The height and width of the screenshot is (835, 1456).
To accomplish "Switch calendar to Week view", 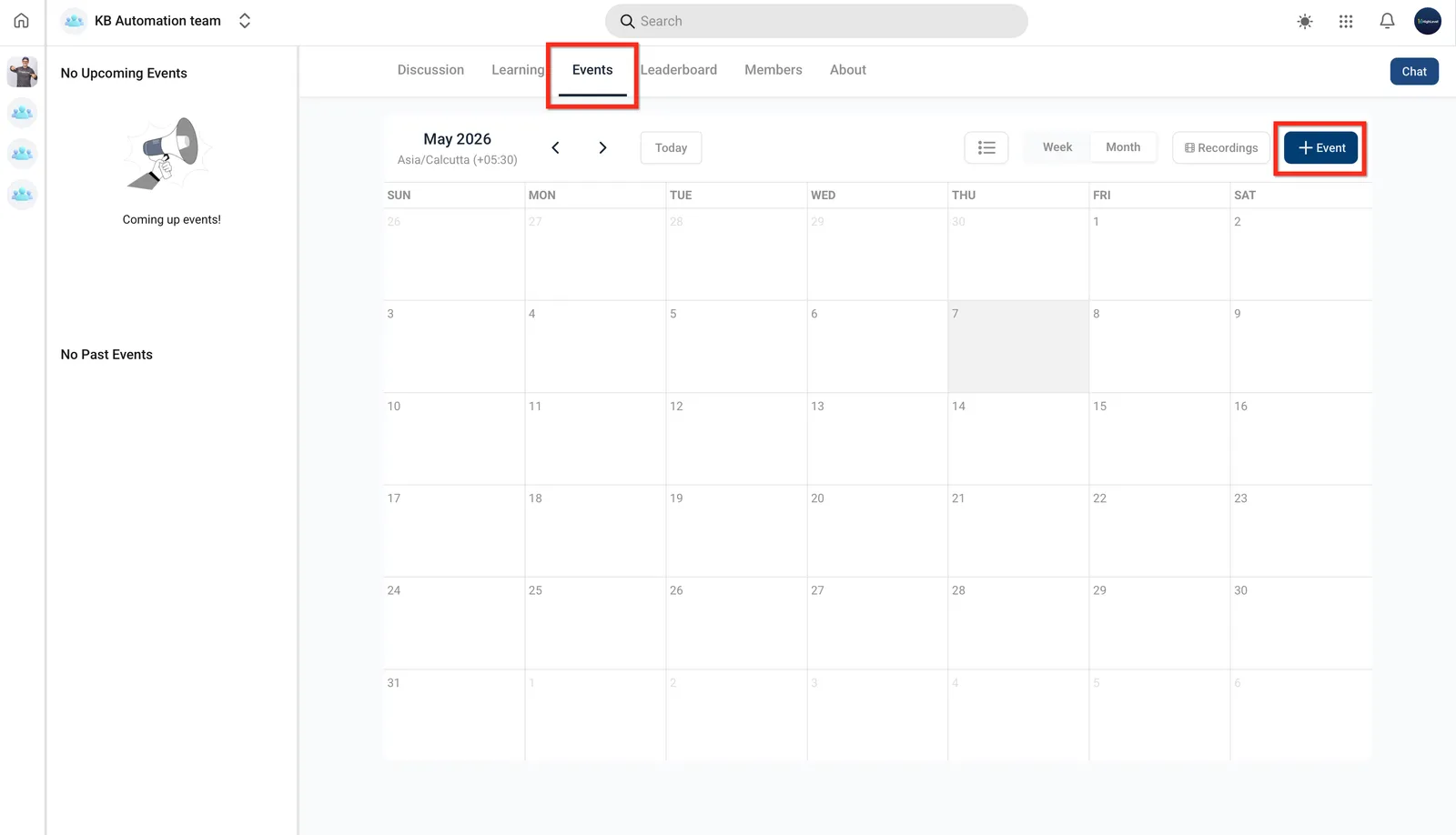I will pyautogui.click(x=1057, y=147).
